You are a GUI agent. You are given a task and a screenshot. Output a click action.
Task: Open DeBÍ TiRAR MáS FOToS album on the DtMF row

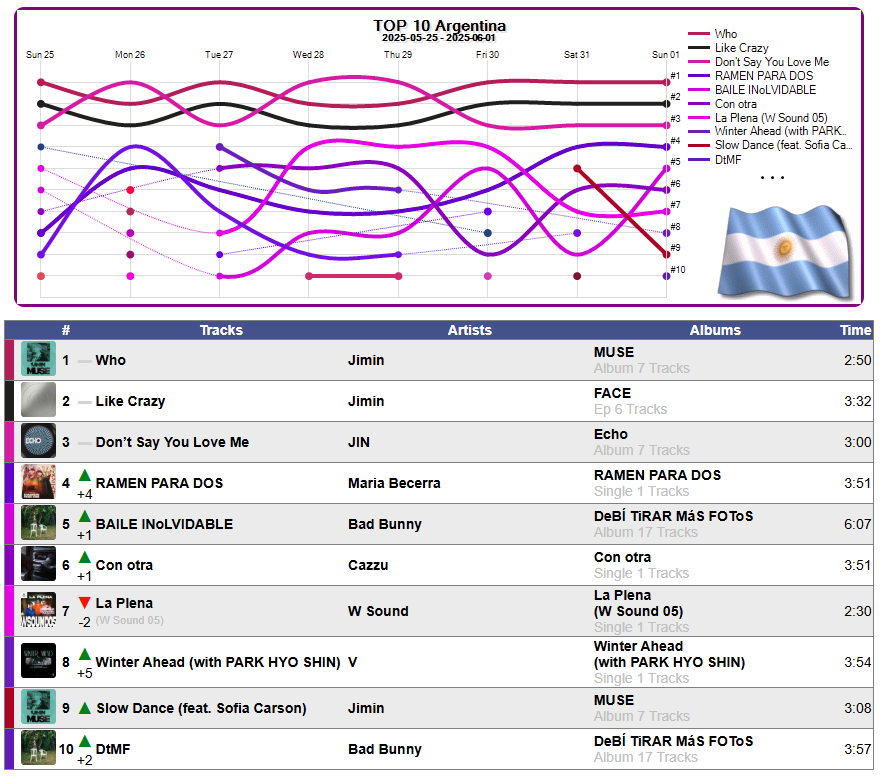673,741
